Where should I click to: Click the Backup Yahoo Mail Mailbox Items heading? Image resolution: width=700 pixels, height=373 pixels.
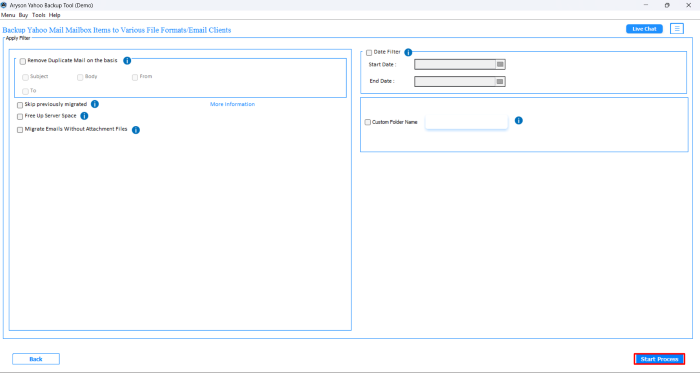tap(117, 30)
